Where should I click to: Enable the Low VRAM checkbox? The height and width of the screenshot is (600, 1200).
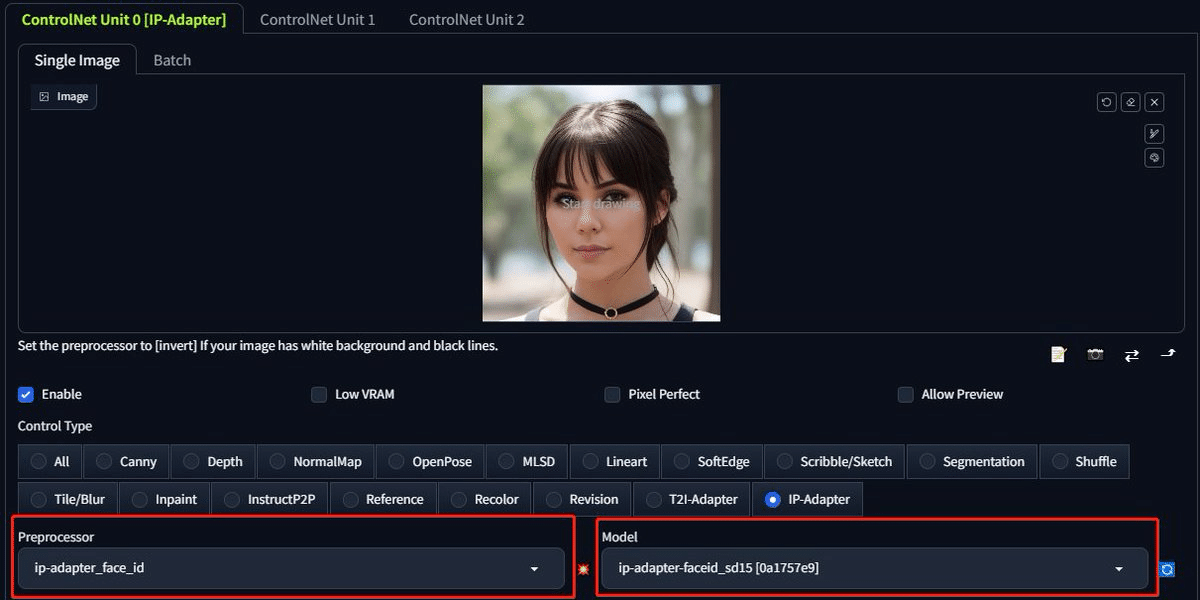318,394
